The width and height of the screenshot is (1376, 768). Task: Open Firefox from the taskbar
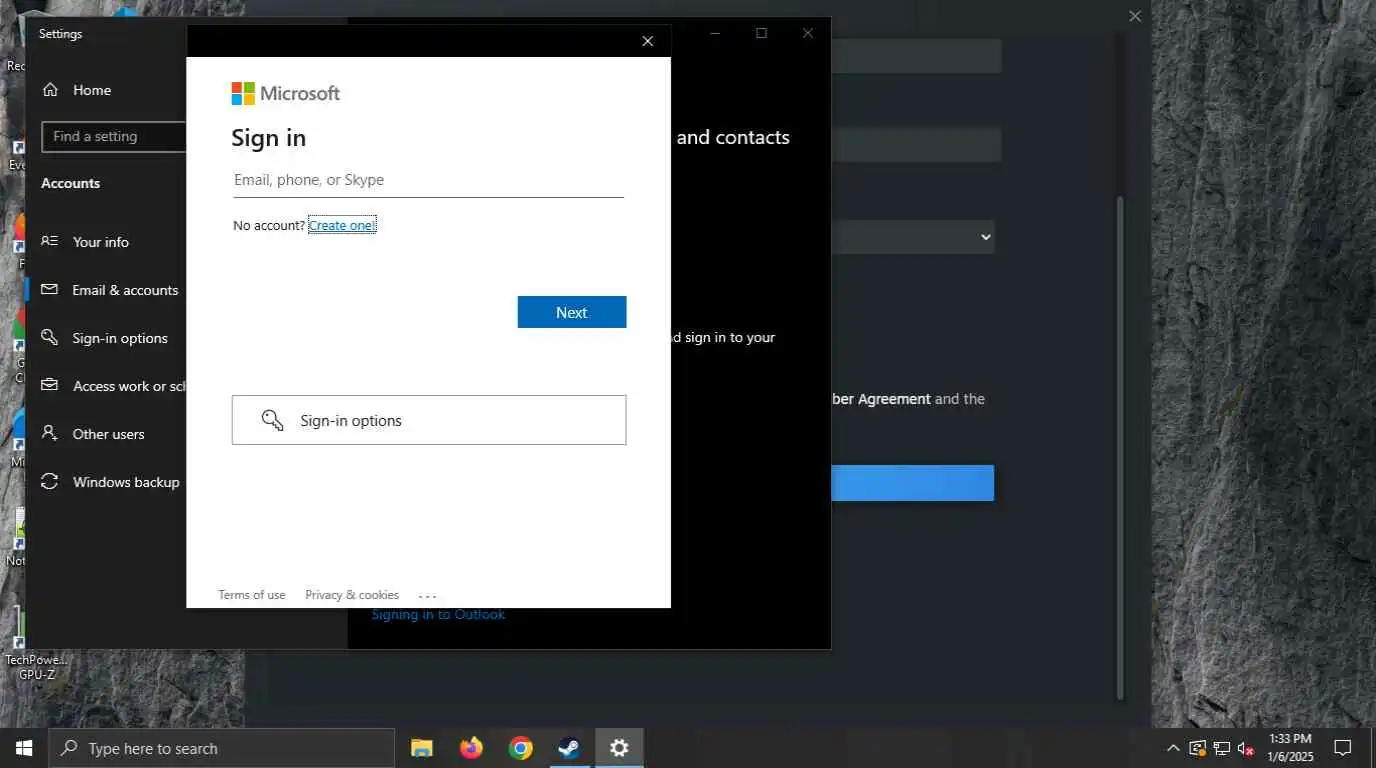[471, 748]
